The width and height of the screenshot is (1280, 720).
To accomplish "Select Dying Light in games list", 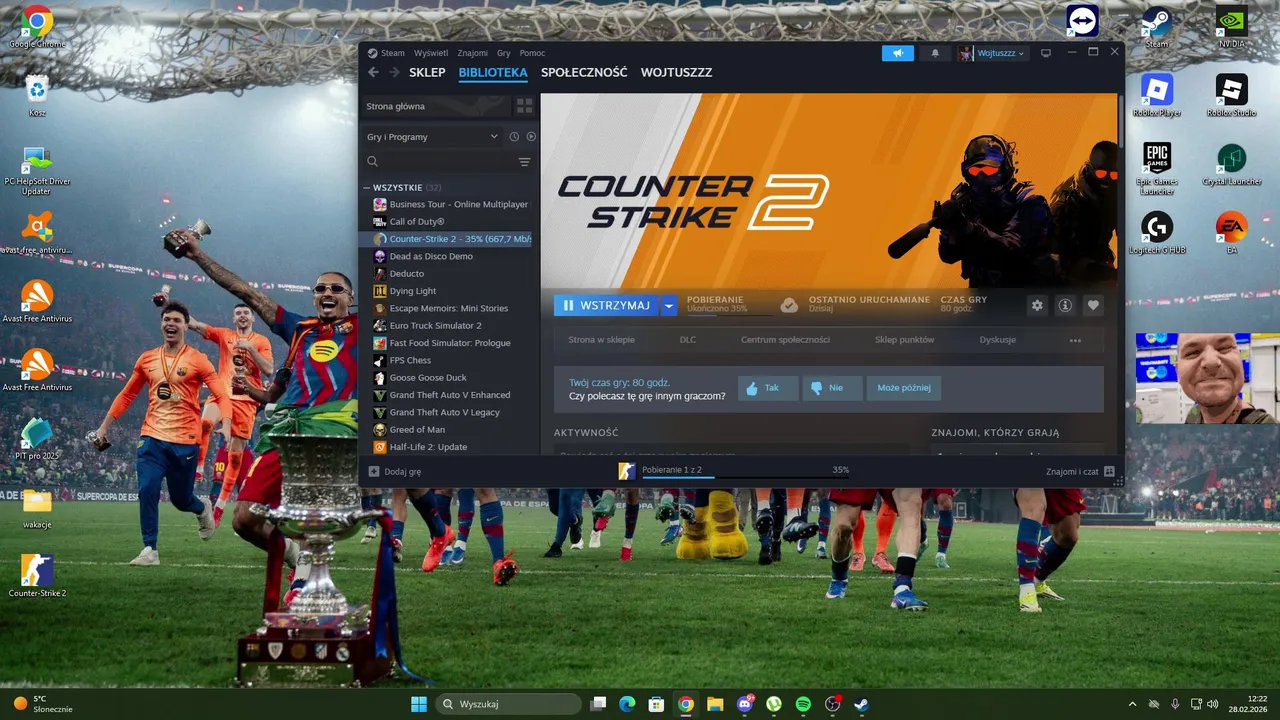I will pyautogui.click(x=449, y=291).
